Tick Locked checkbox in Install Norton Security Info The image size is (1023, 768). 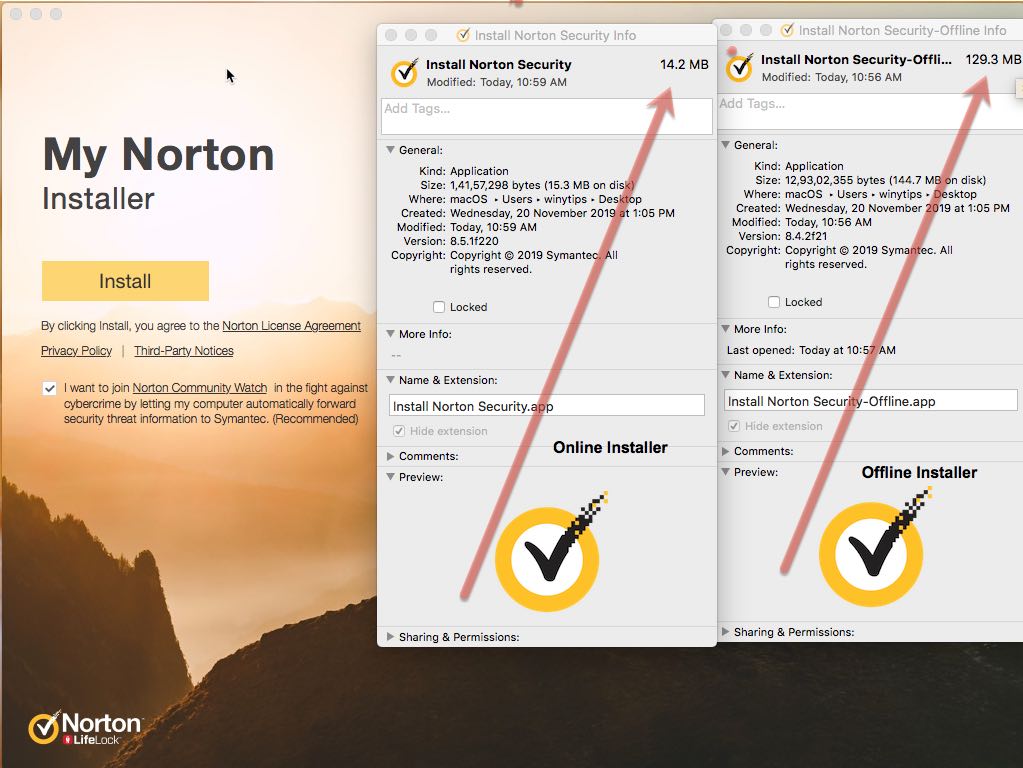(x=439, y=307)
